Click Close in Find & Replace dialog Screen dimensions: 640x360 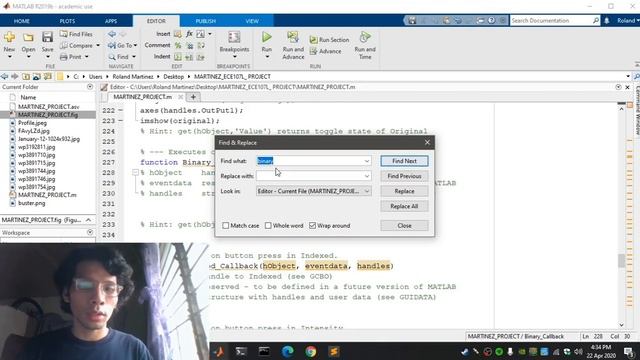pos(404,226)
